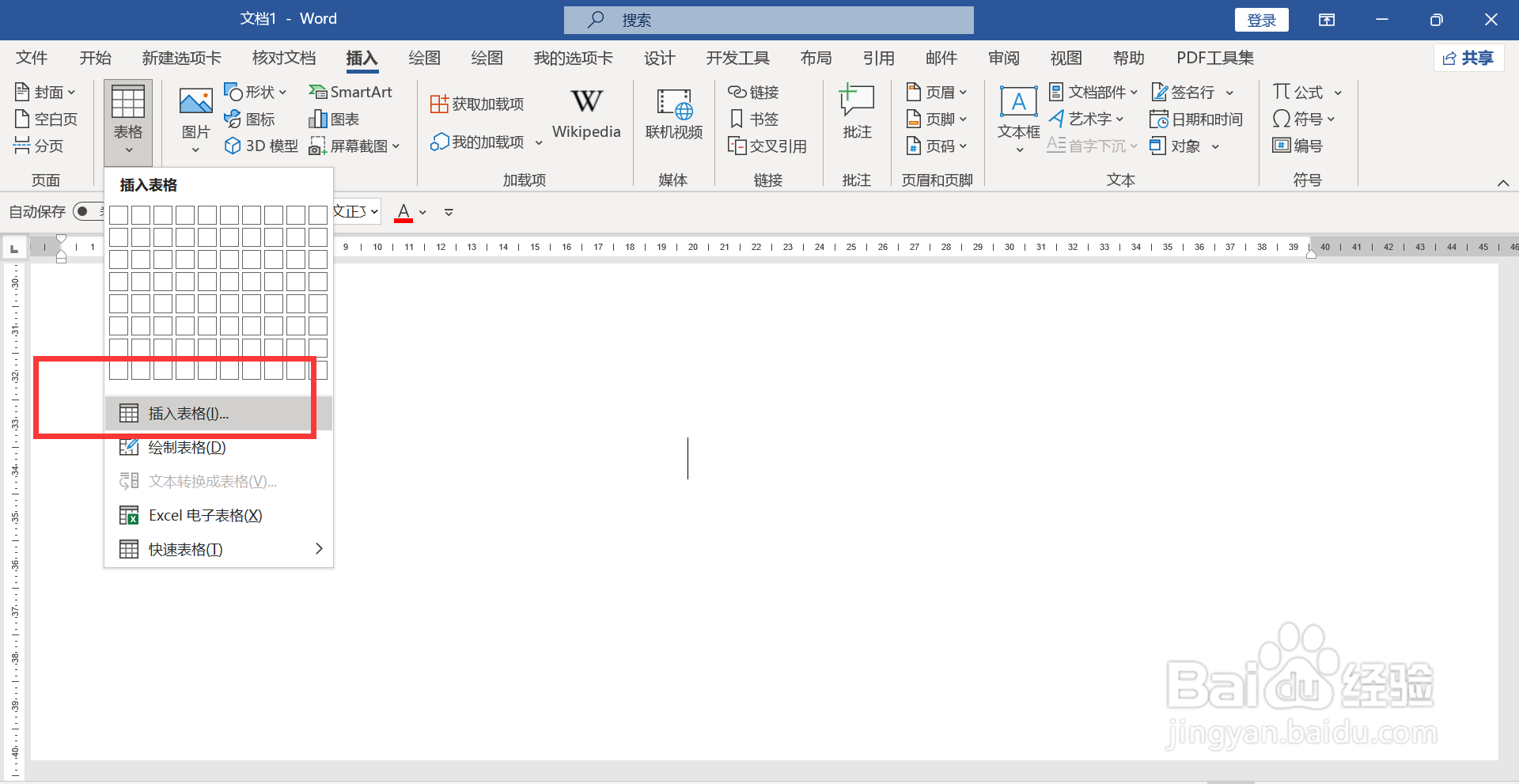1519x784 pixels.
Task: Open the Signature Line (签名行) dropdown arrow
Action: (x=1229, y=93)
